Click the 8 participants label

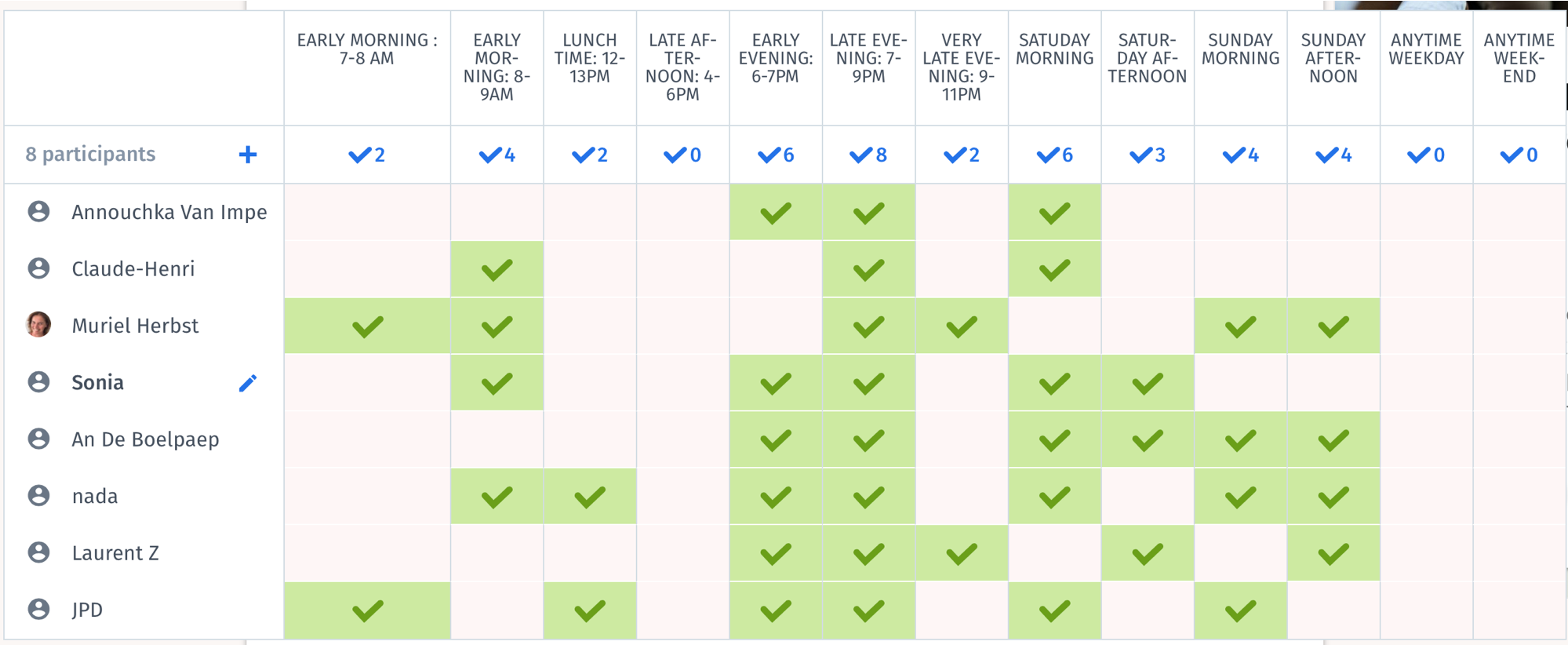point(90,154)
